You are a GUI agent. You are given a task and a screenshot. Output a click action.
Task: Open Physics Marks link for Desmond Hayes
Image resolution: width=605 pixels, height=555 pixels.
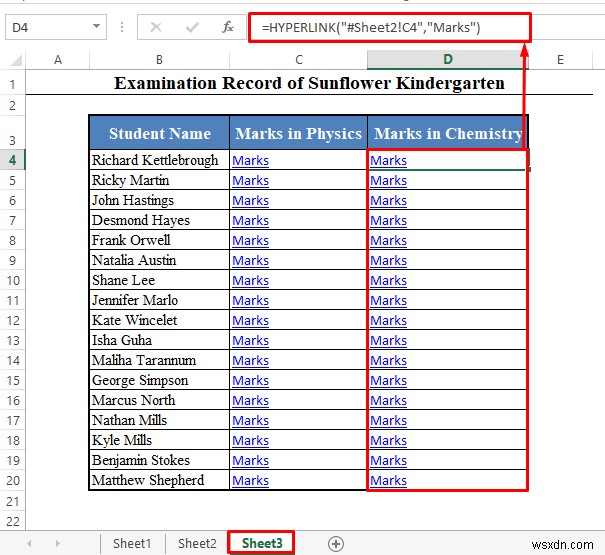(x=250, y=221)
